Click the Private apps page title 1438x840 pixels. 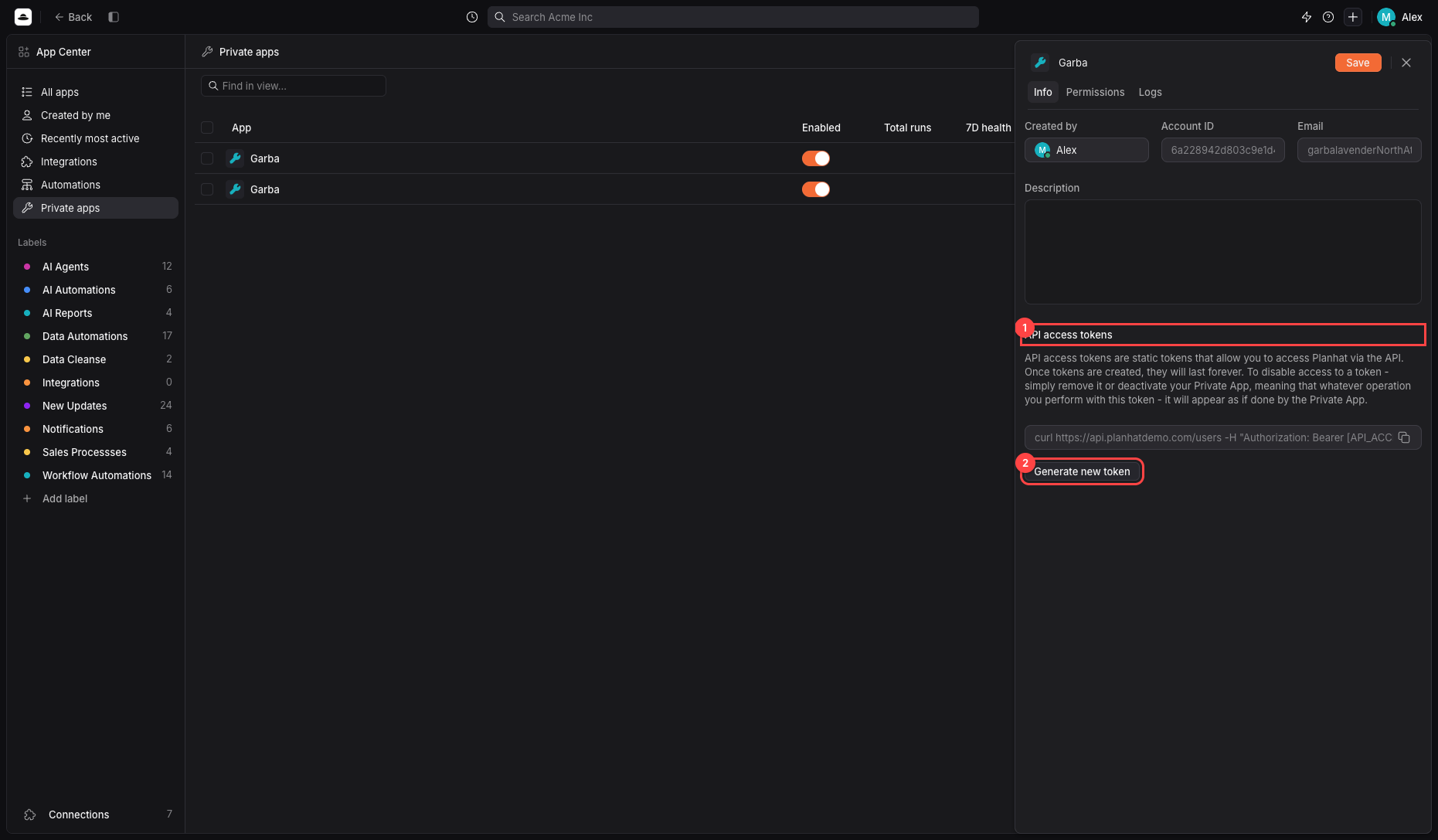(x=249, y=52)
